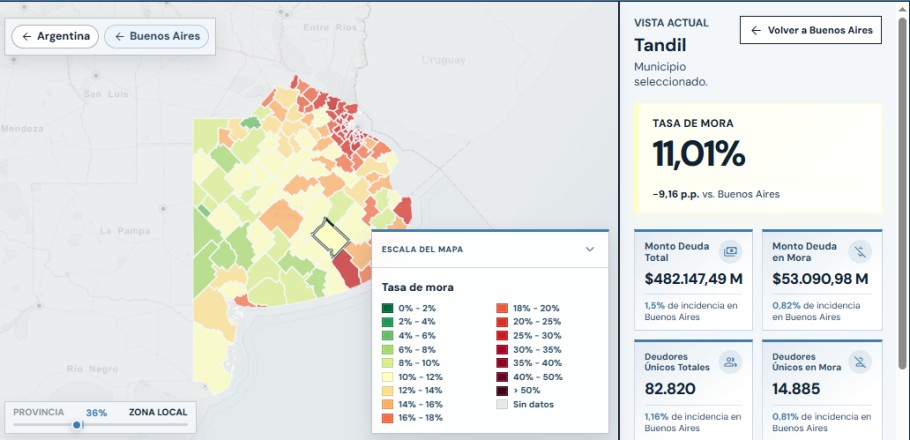The image size is (910, 440).
Task: Click the Deudores Únicos Totales people icon
Action: (x=730, y=362)
